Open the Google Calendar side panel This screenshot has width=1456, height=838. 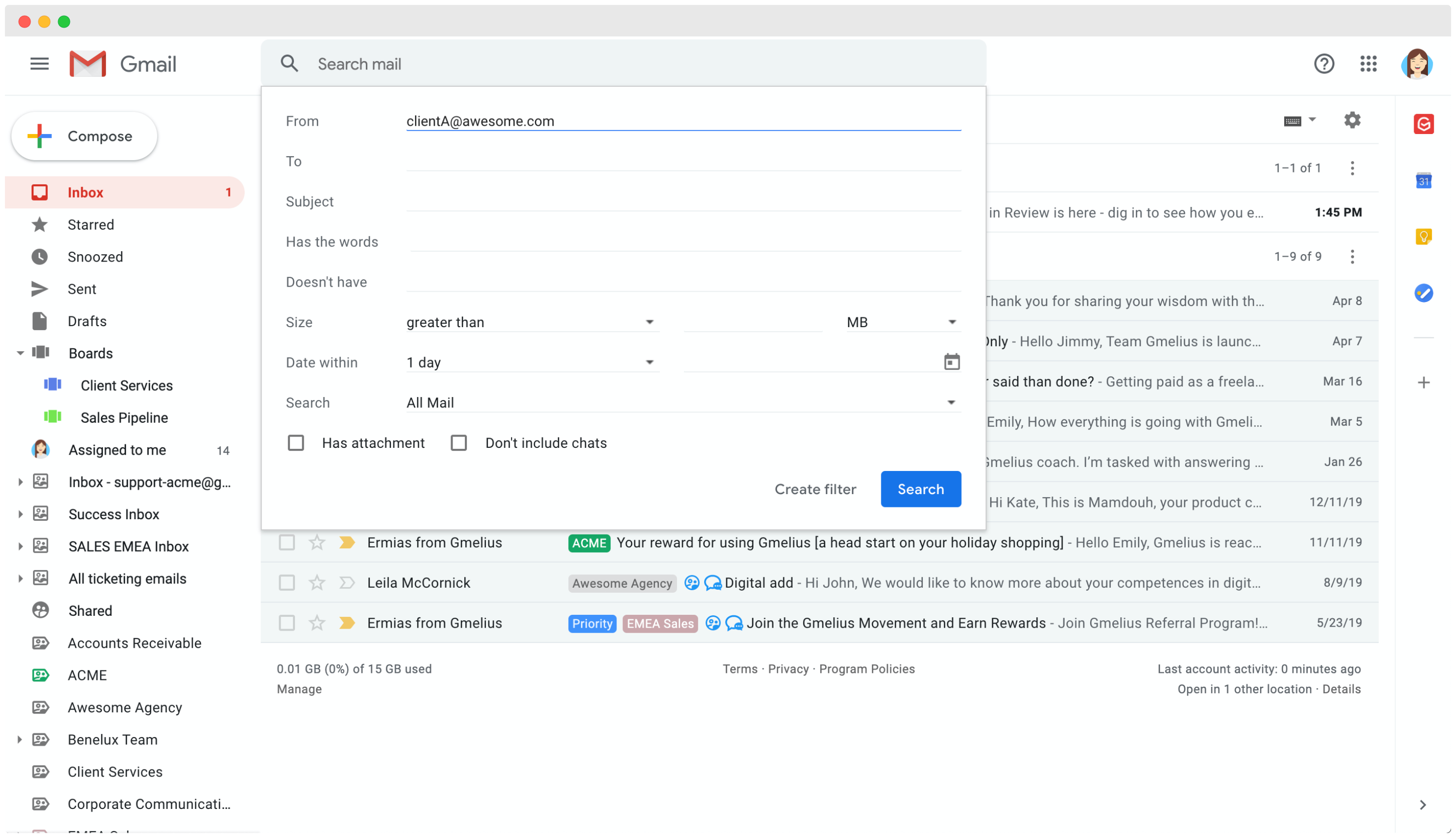1423,181
